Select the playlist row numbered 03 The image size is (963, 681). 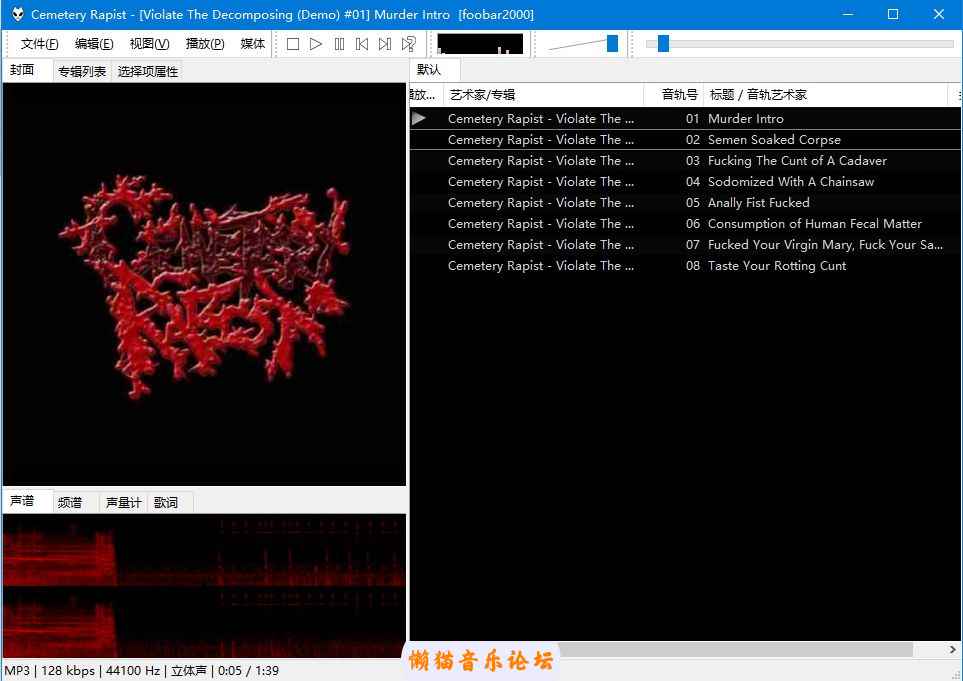[x=685, y=161]
